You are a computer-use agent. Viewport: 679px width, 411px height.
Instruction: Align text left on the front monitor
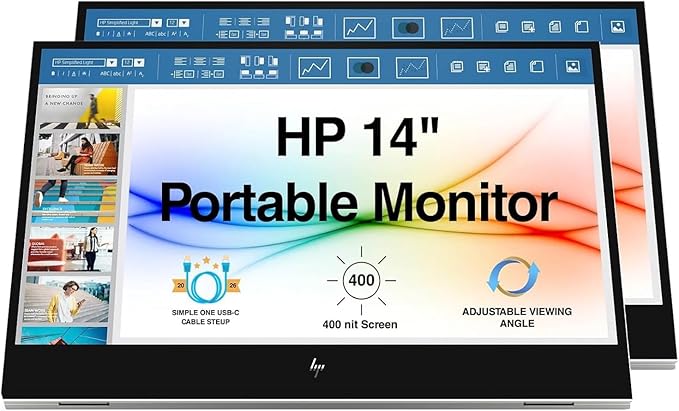180,61
